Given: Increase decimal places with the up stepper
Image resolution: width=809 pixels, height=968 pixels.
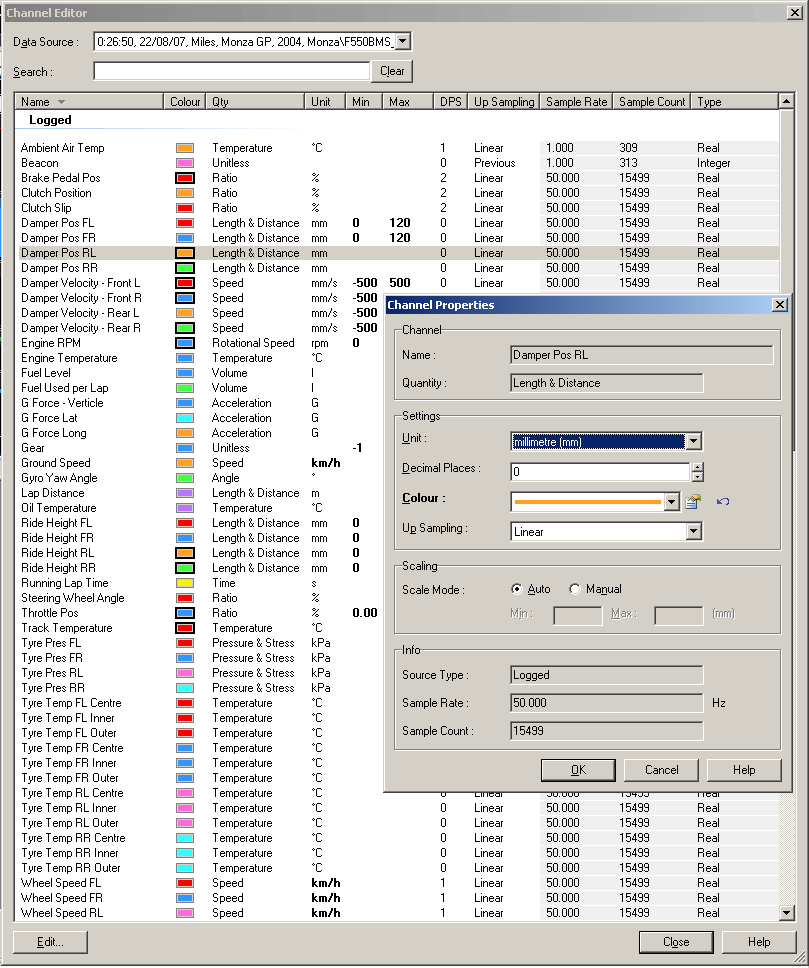Looking at the screenshot, I should point(697,467).
